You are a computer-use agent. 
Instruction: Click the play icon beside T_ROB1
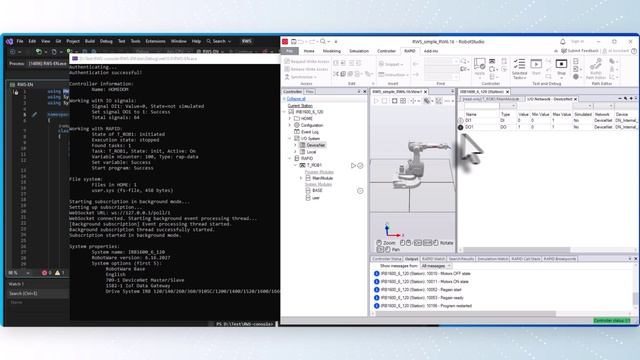[353, 165]
